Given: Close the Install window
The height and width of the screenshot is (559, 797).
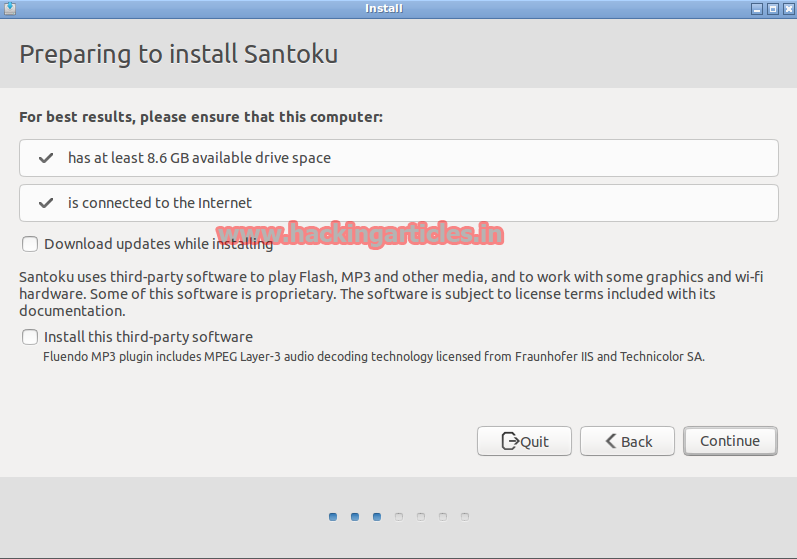Looking at the screenshot, I should coord(787,8).
